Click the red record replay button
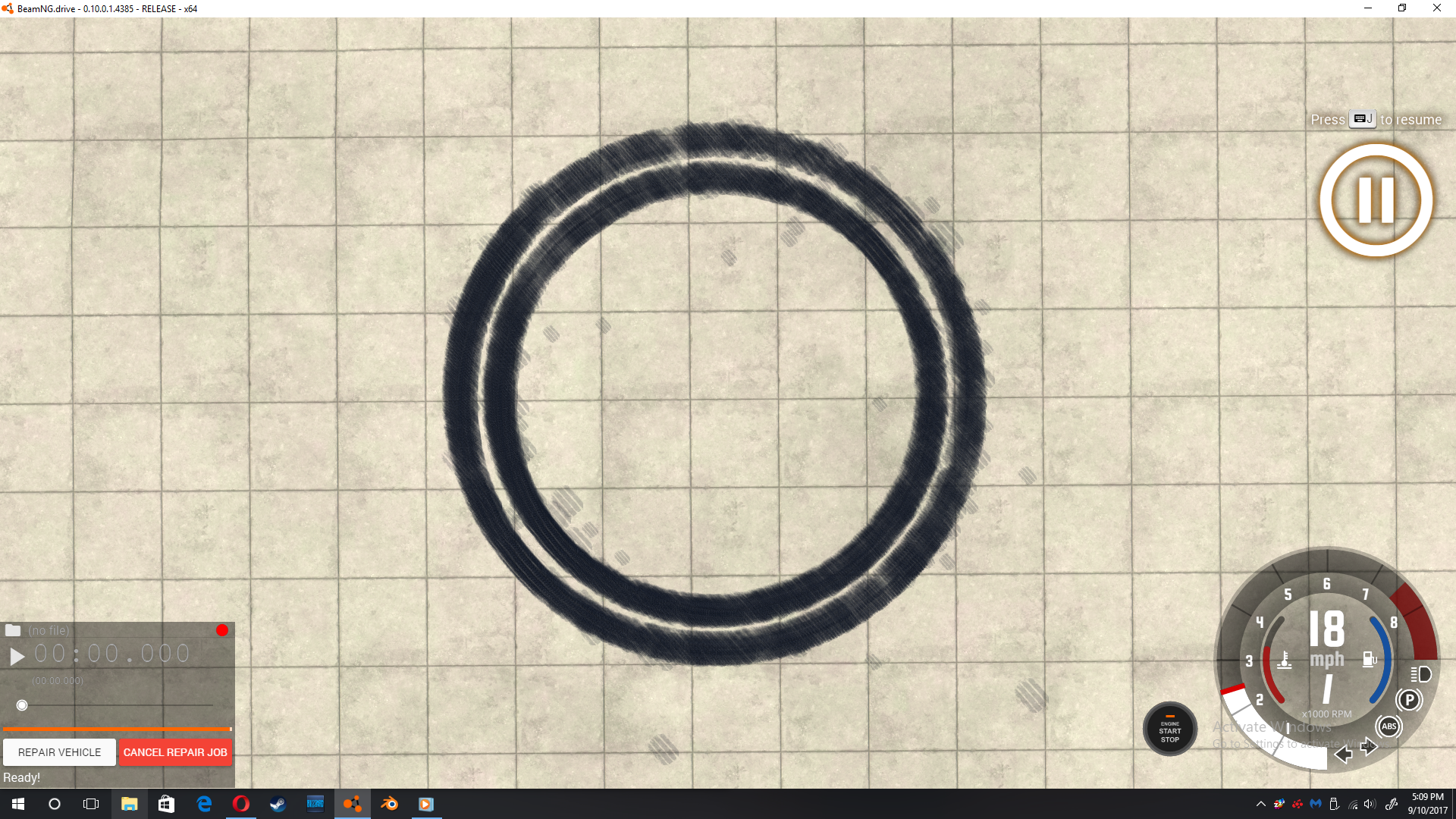This screenshot has height=819, width=1456. (222, 630)
